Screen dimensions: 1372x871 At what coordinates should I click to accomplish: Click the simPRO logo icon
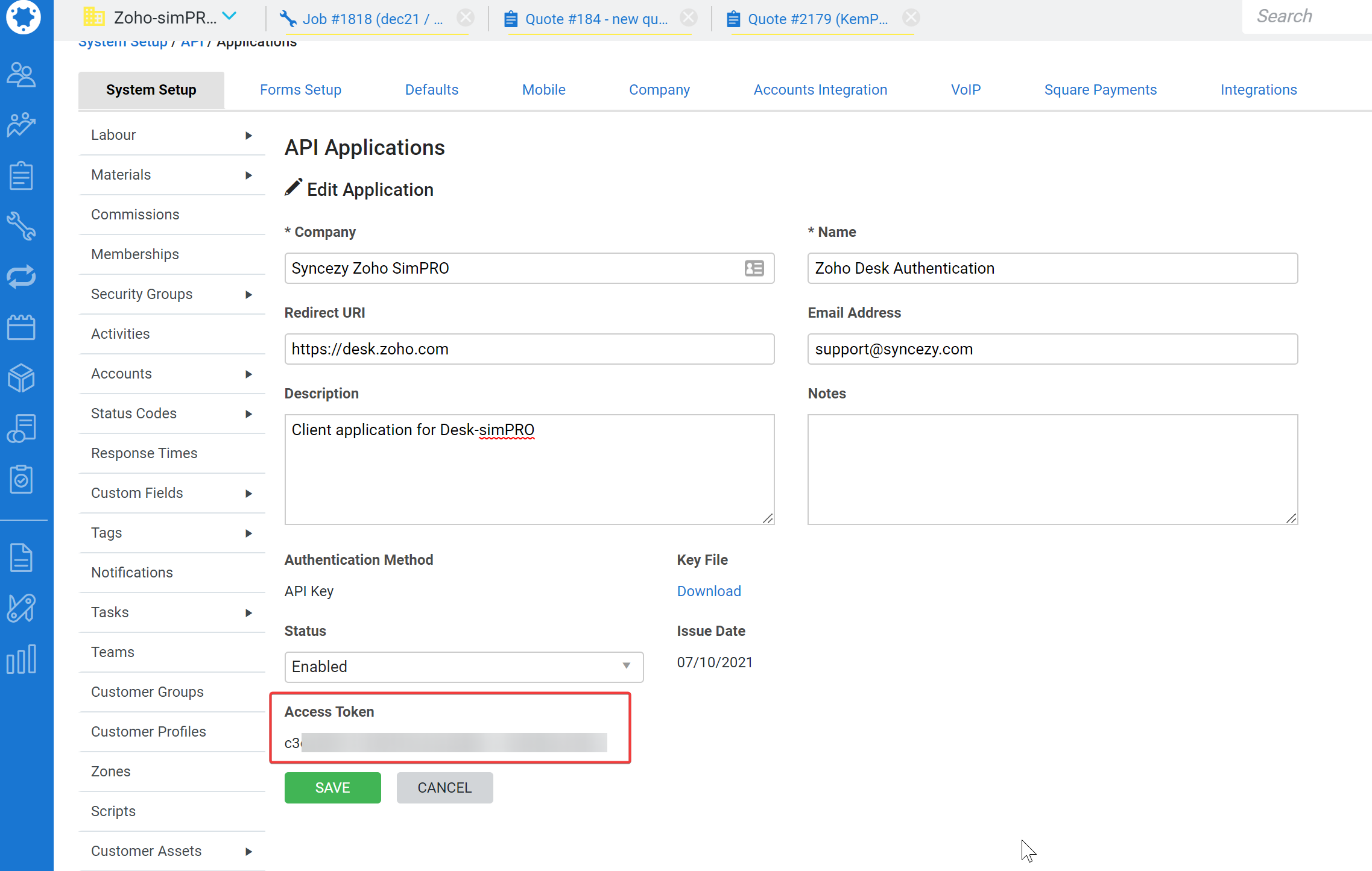pos(23,17)
